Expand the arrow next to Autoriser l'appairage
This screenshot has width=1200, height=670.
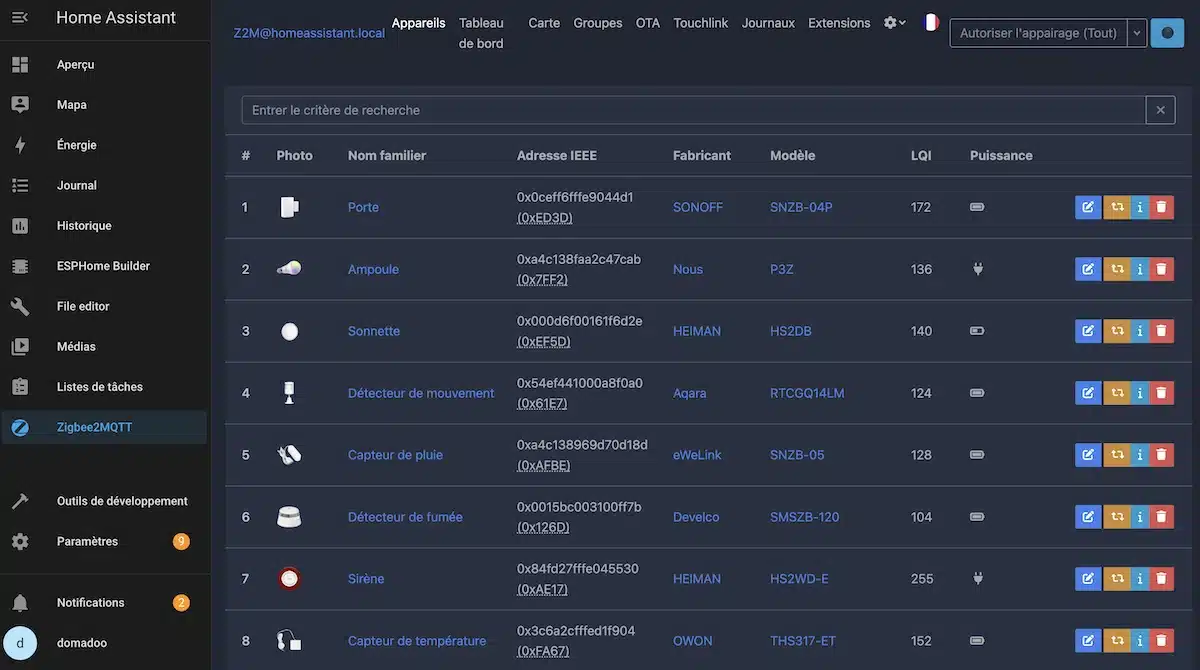click(x=1137, y=33)
